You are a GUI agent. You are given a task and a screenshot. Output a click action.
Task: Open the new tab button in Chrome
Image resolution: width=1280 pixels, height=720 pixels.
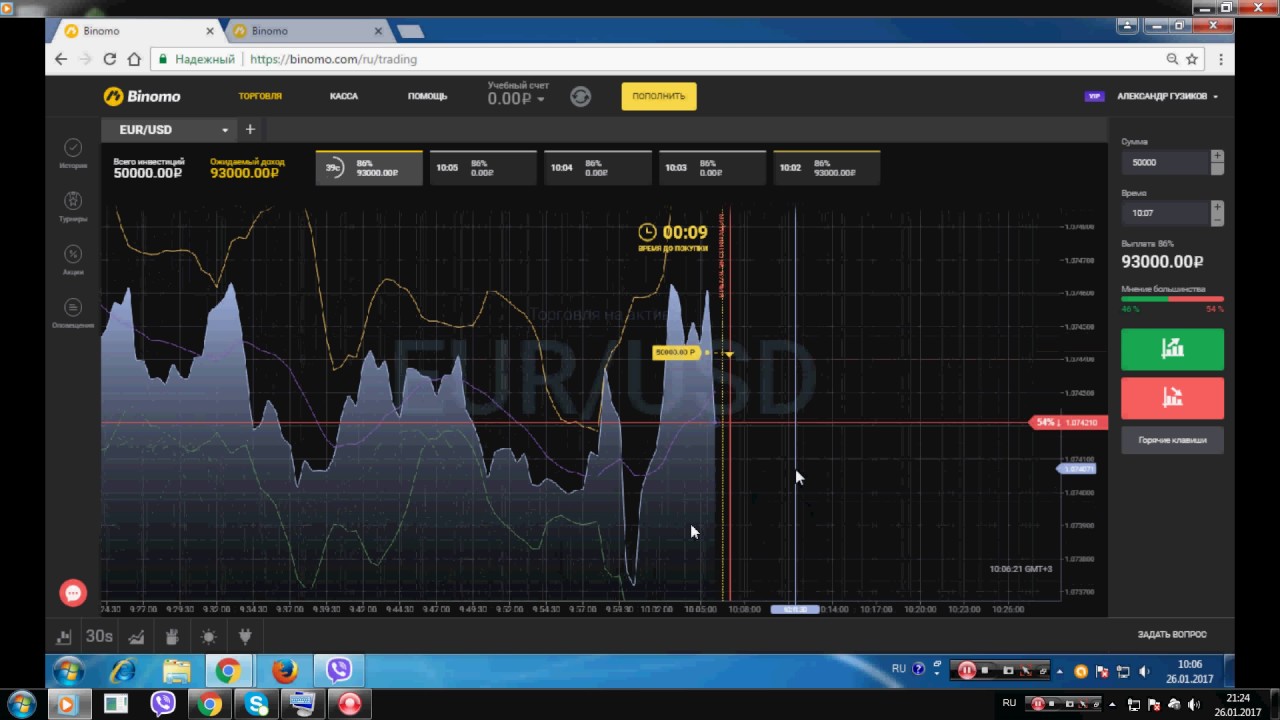(410, 31)
